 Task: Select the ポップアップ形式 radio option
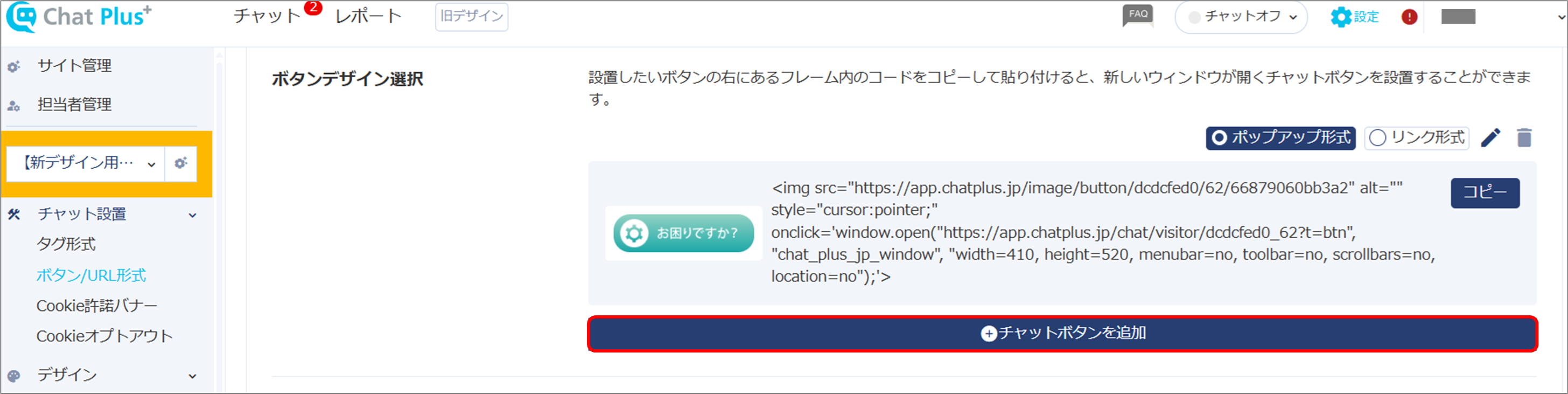point(1280,137)
